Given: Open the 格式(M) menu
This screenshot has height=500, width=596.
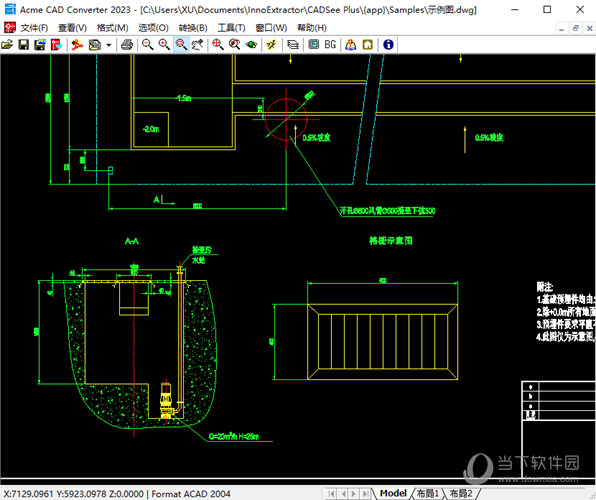Looking at the screenshot, I should click(x=113, y=28).
